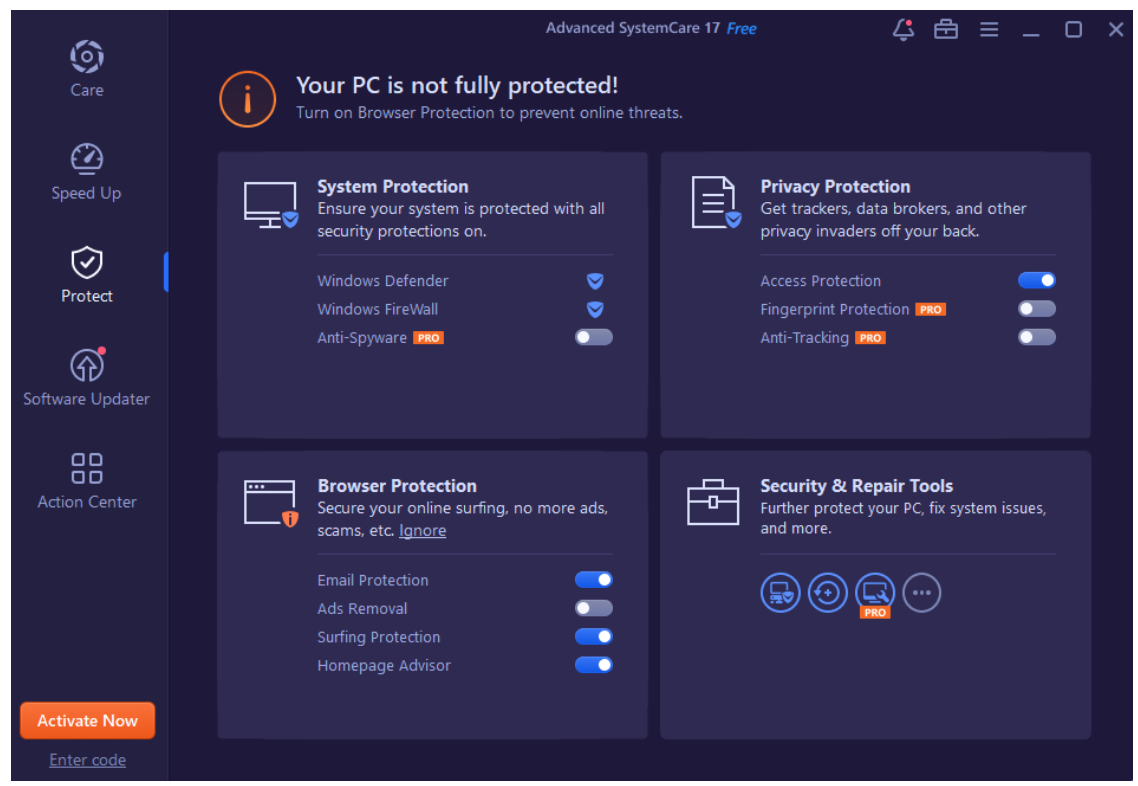Screen dimensions: 1138x786
Task: Click PRO badge next to Anti-Tracking
Action: [x=870, y=338]
